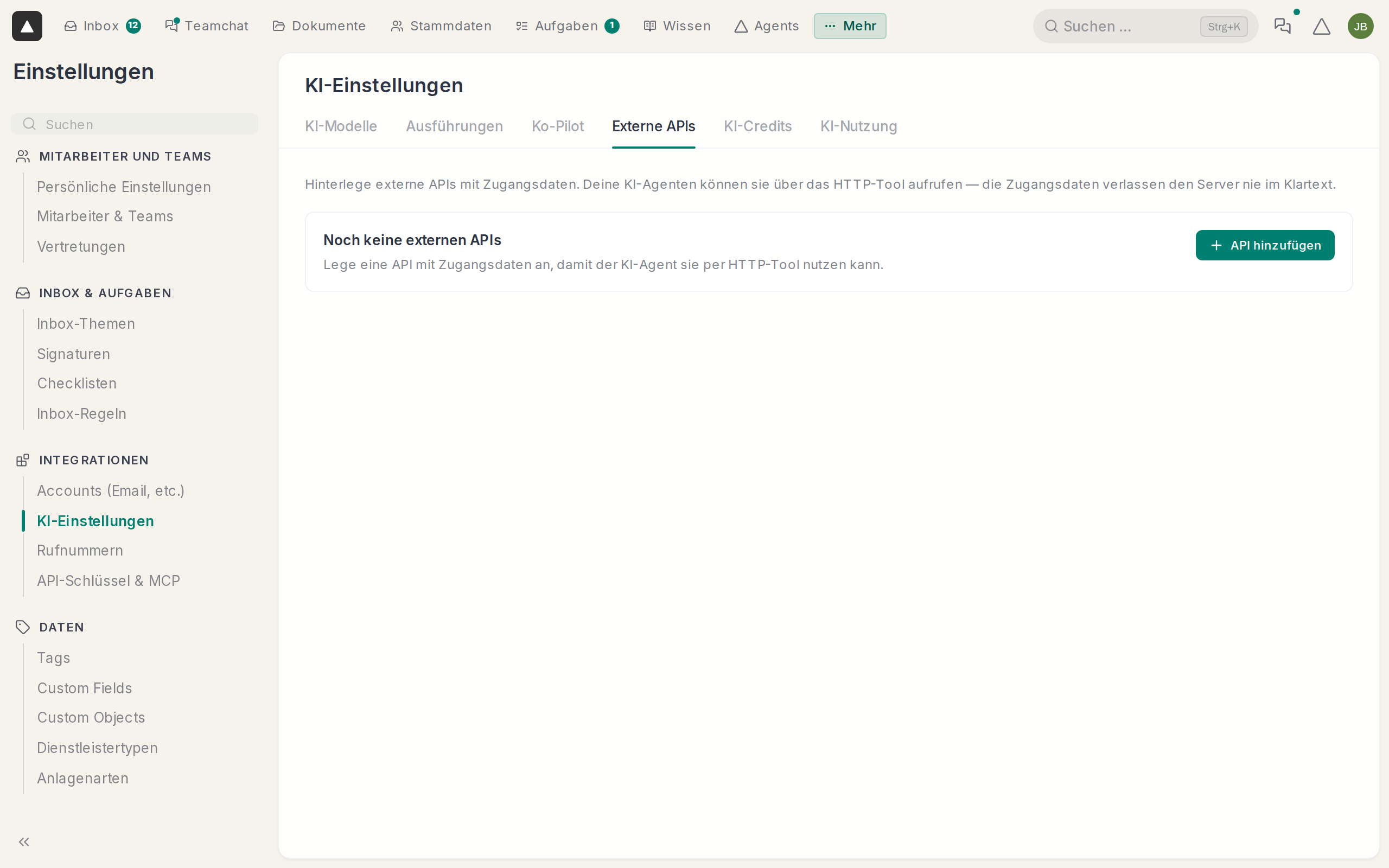Open Accounts (Email, etc.) settings
This screenshot has height=868, width=1389.
point(111,490)
